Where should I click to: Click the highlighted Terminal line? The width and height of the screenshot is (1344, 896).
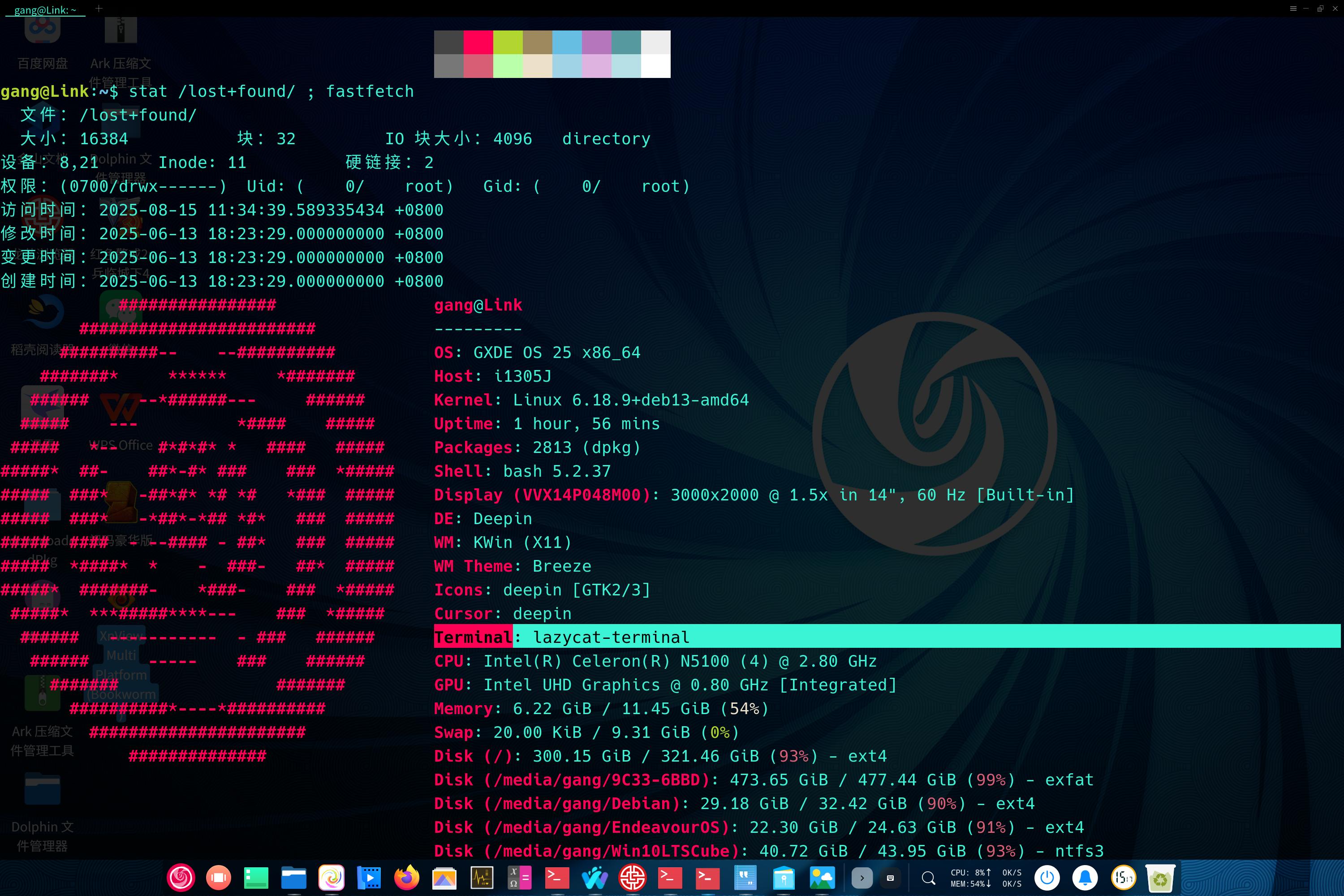(612, 637)
